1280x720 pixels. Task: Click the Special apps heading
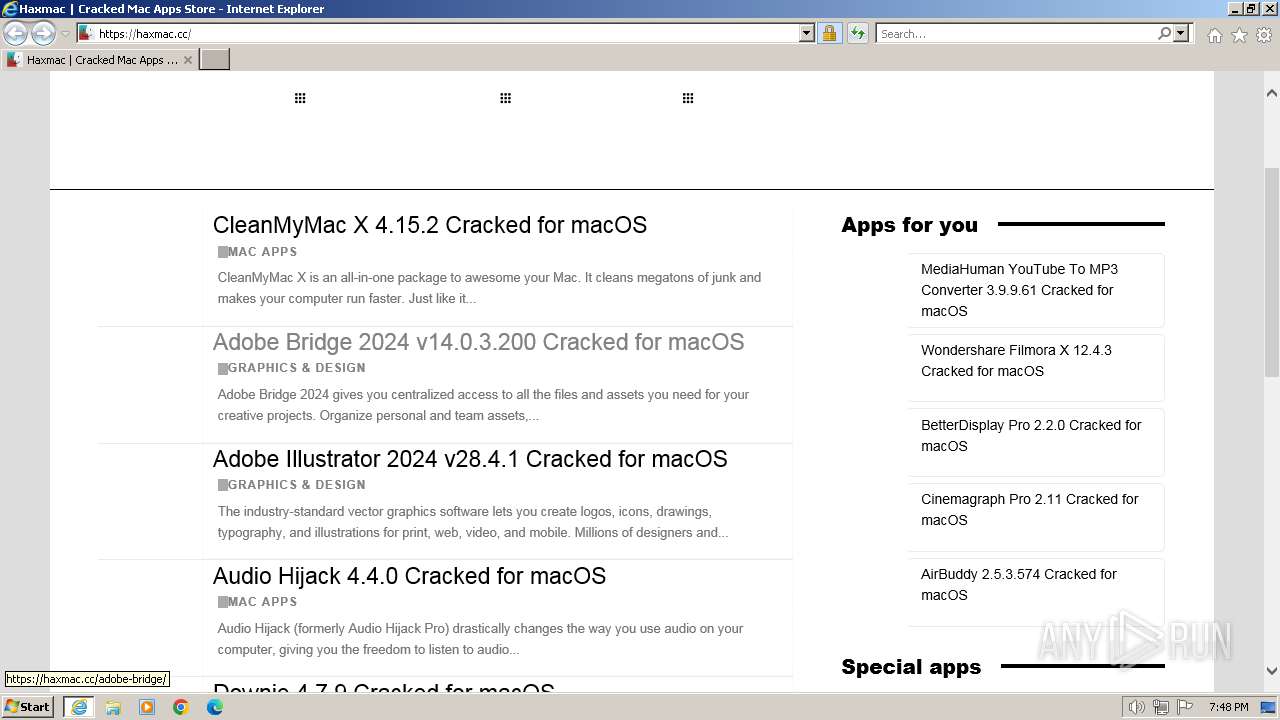click(911, 667)
